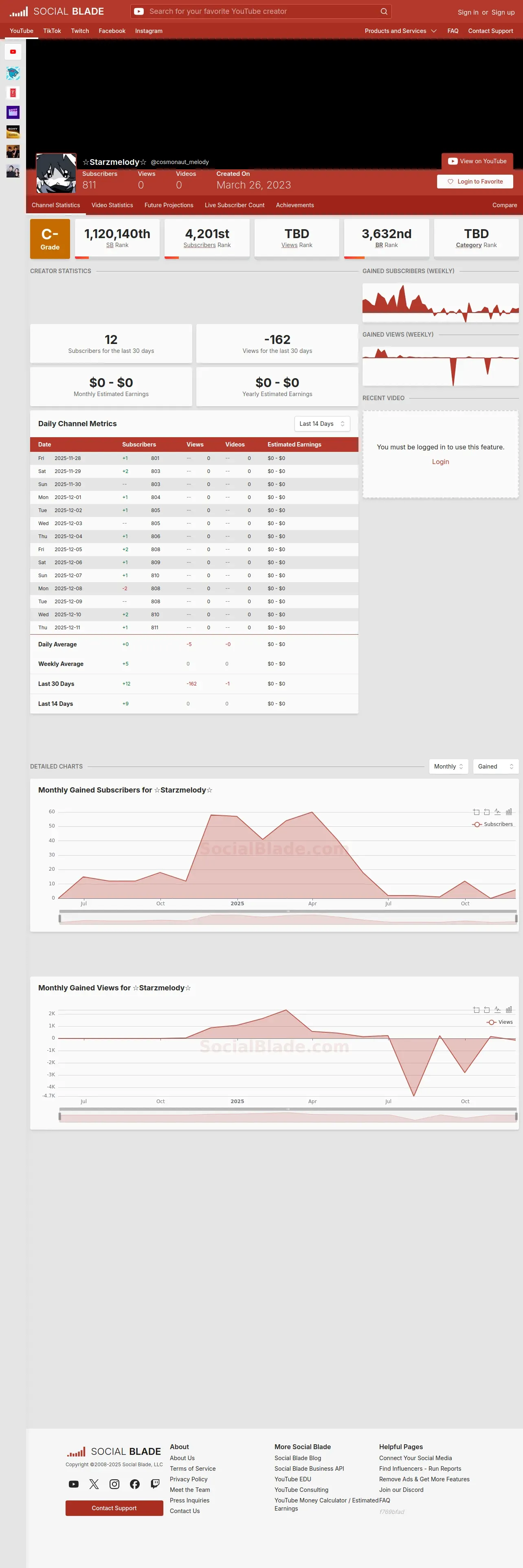
Task: Toggle the Views legend on views chart
Action: click(x=500, y=1022)
